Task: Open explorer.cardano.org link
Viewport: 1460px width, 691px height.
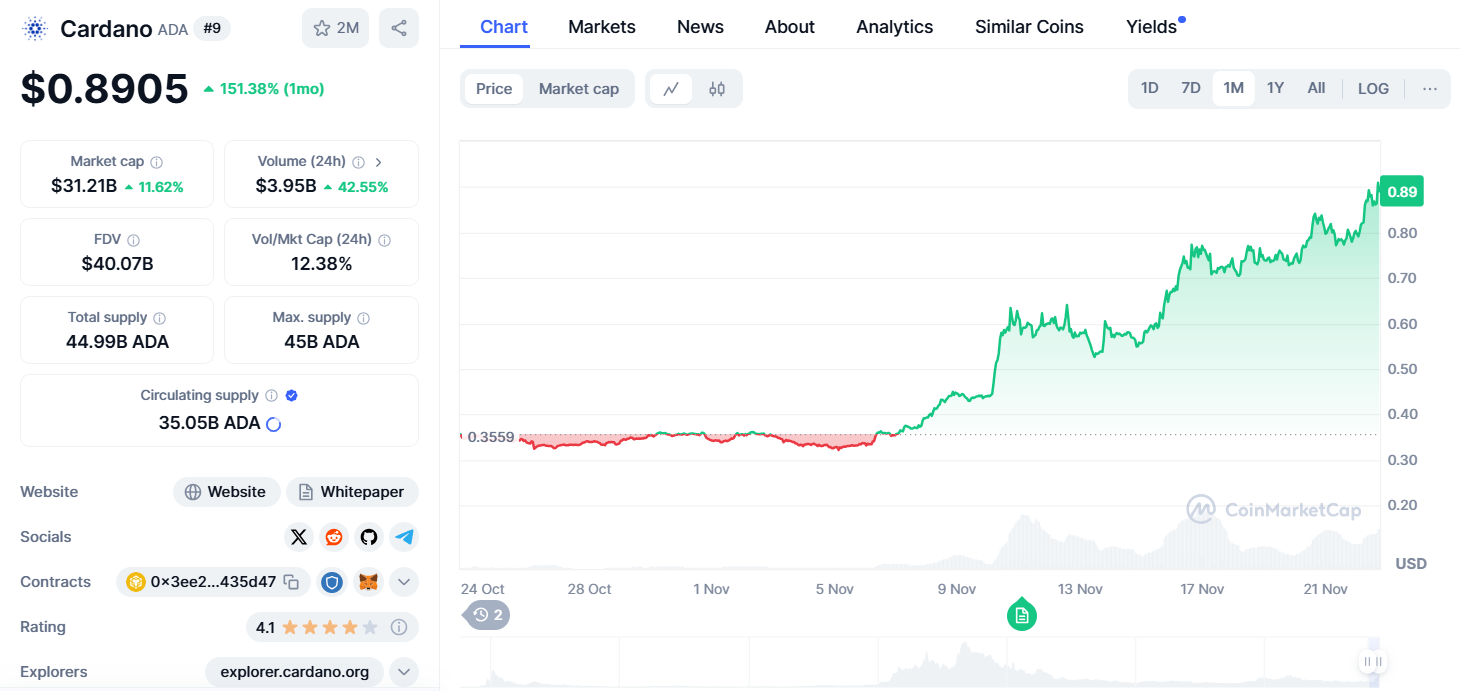Action: point(295,672)
